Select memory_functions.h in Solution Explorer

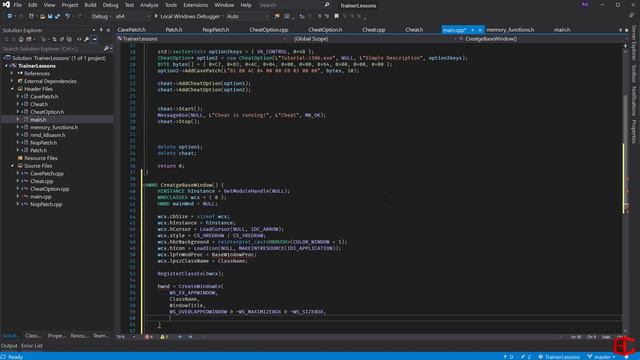(54, 127)
